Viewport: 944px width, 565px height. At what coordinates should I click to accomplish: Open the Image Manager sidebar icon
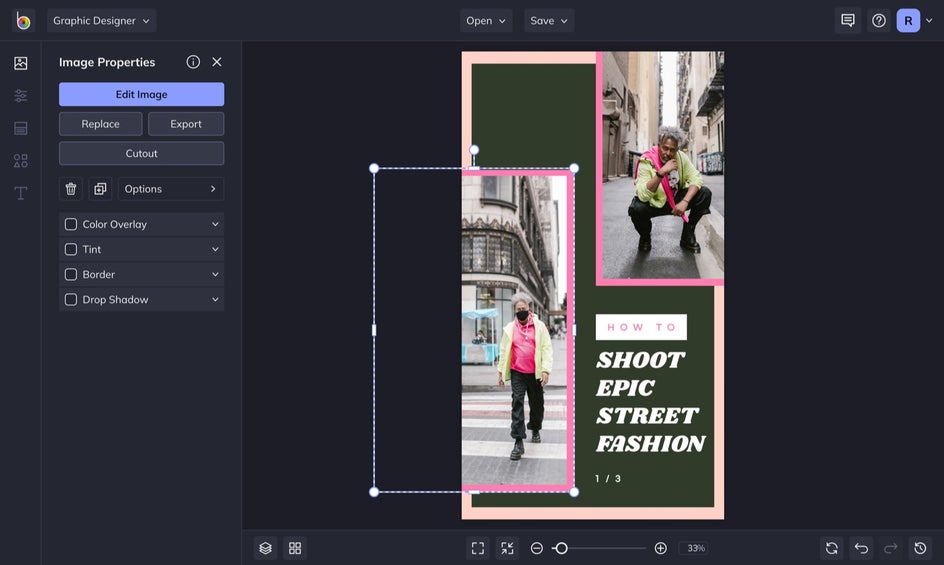[20, 63]
